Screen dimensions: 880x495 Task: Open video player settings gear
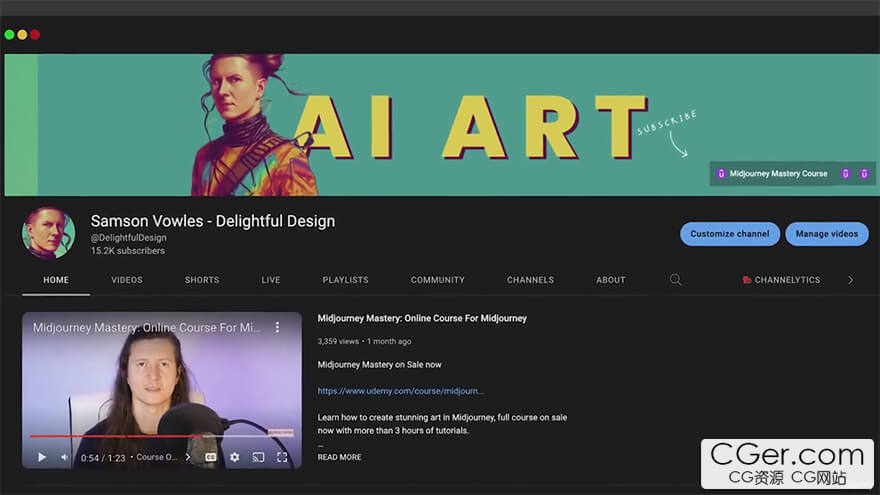235,457
